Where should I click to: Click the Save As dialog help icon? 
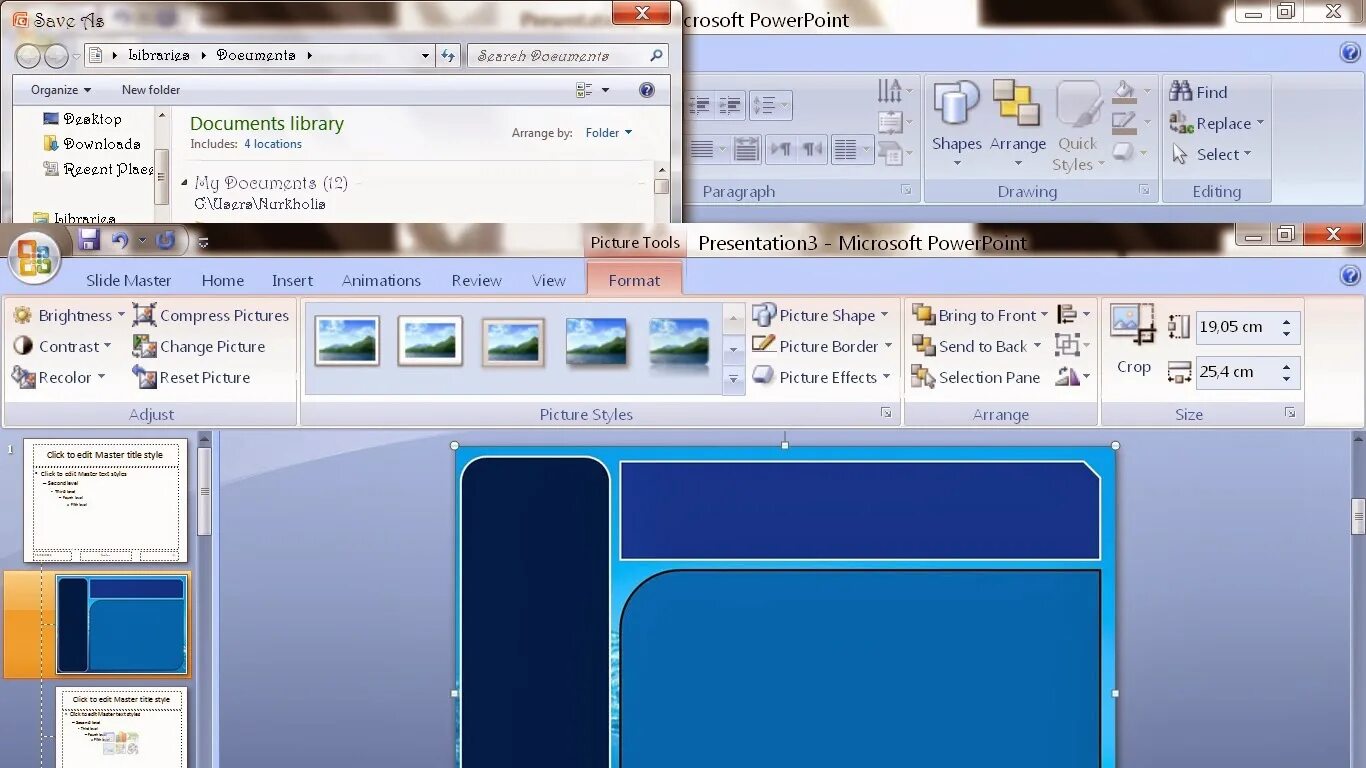pos(647,90)
